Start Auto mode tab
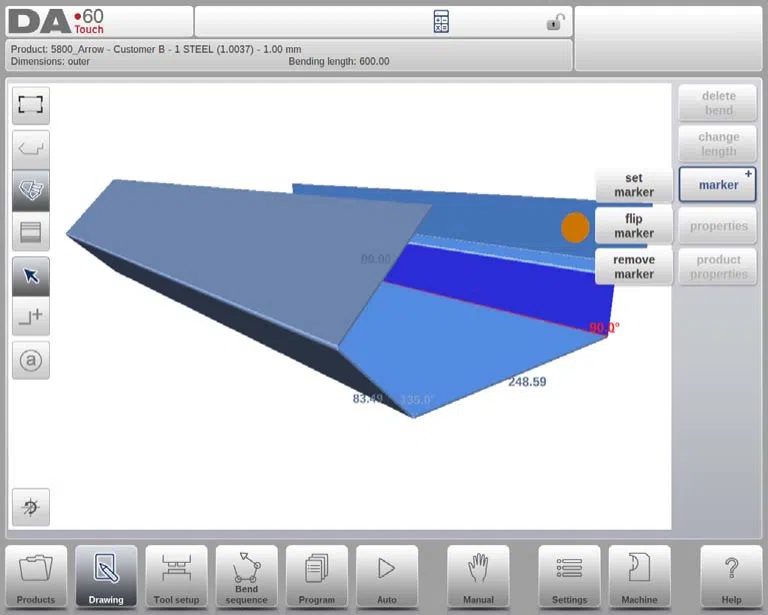Viewport: 768px width, 615px height. pos(387,577)
